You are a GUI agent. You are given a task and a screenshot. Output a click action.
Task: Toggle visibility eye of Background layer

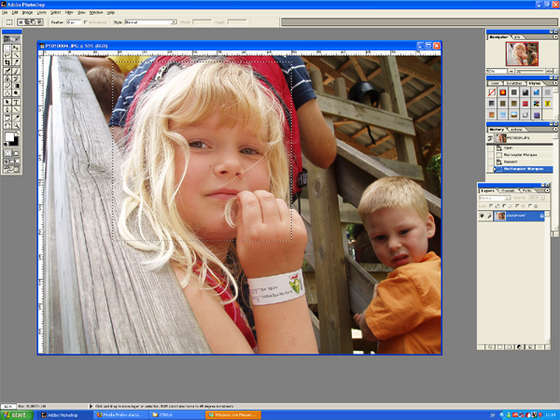click(481, 216)
